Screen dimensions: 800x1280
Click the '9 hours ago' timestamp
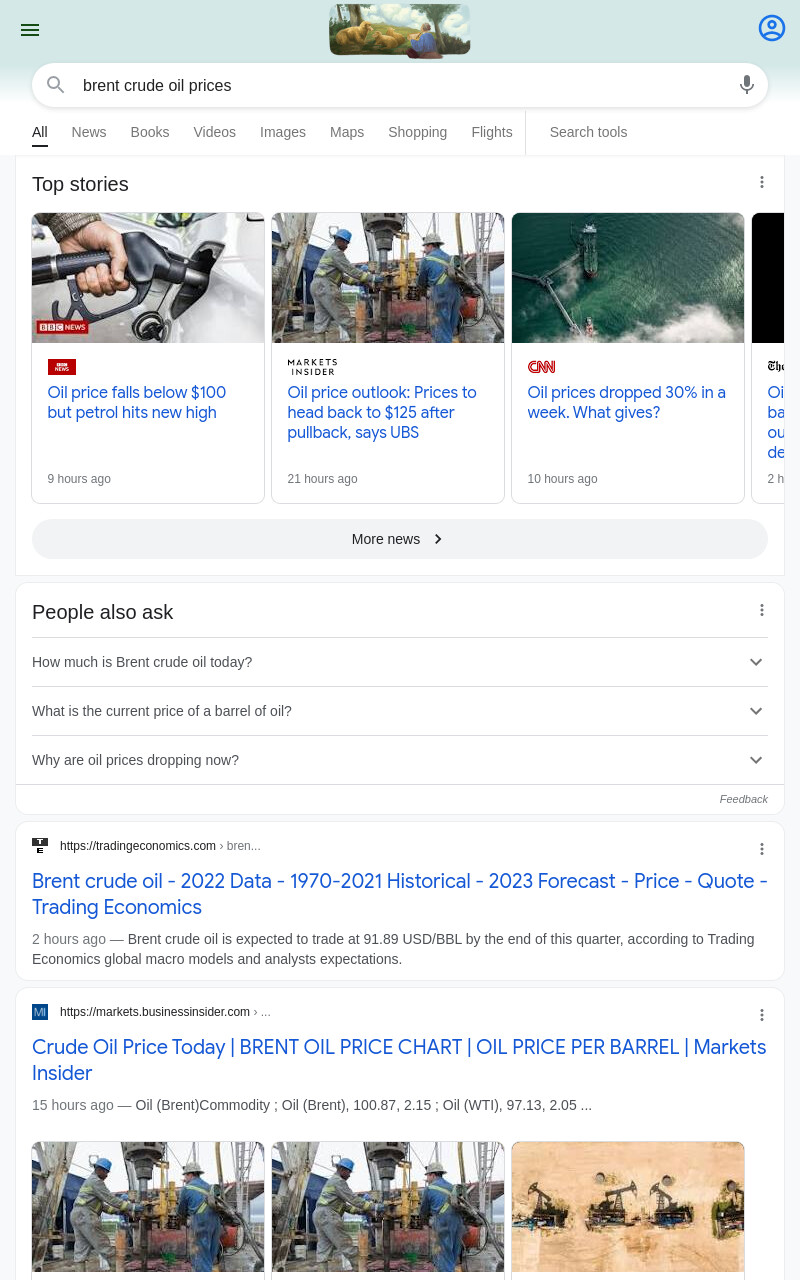click(79, 479)
